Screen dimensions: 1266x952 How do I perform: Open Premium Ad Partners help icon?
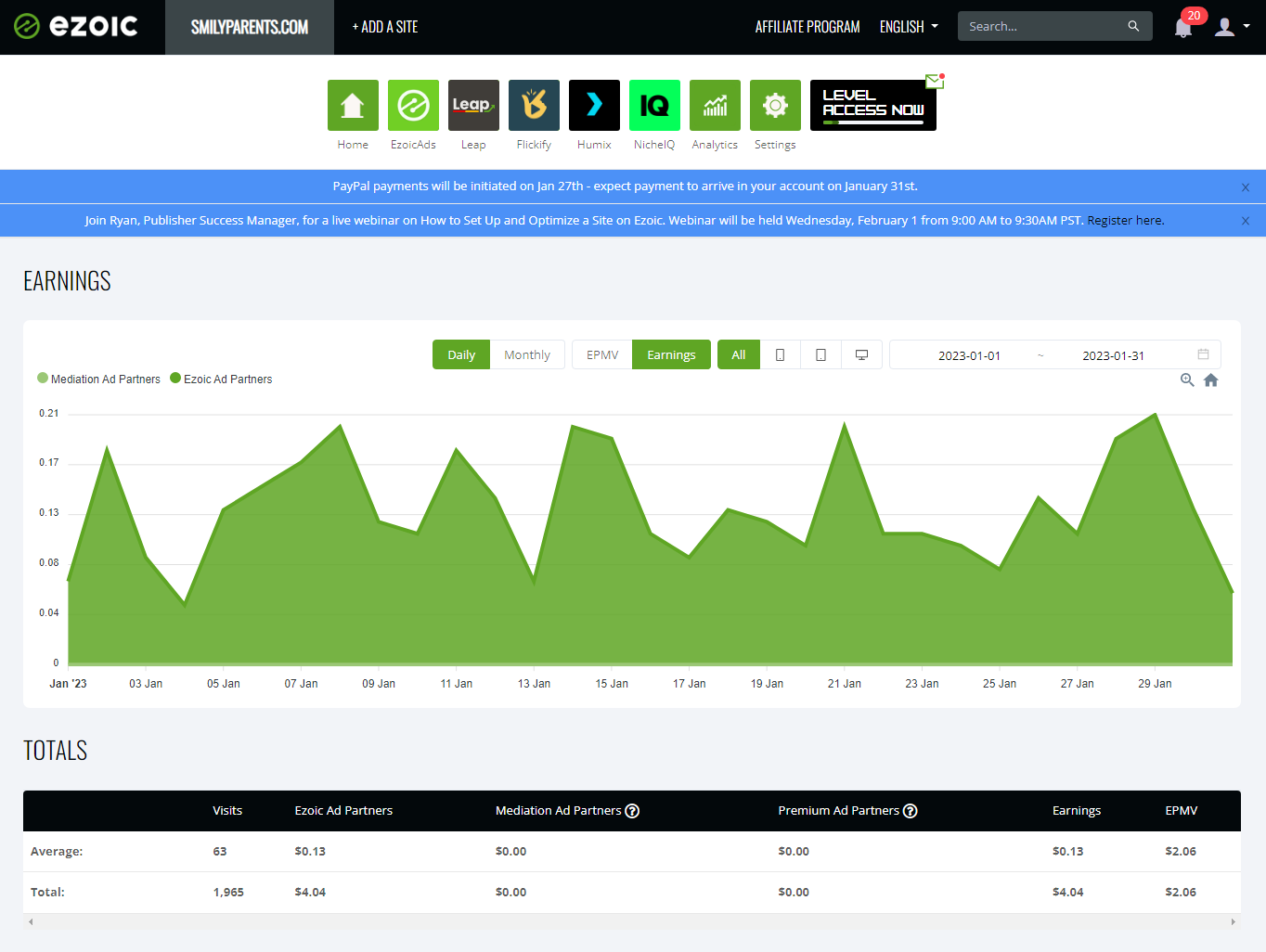coord(911,811)
